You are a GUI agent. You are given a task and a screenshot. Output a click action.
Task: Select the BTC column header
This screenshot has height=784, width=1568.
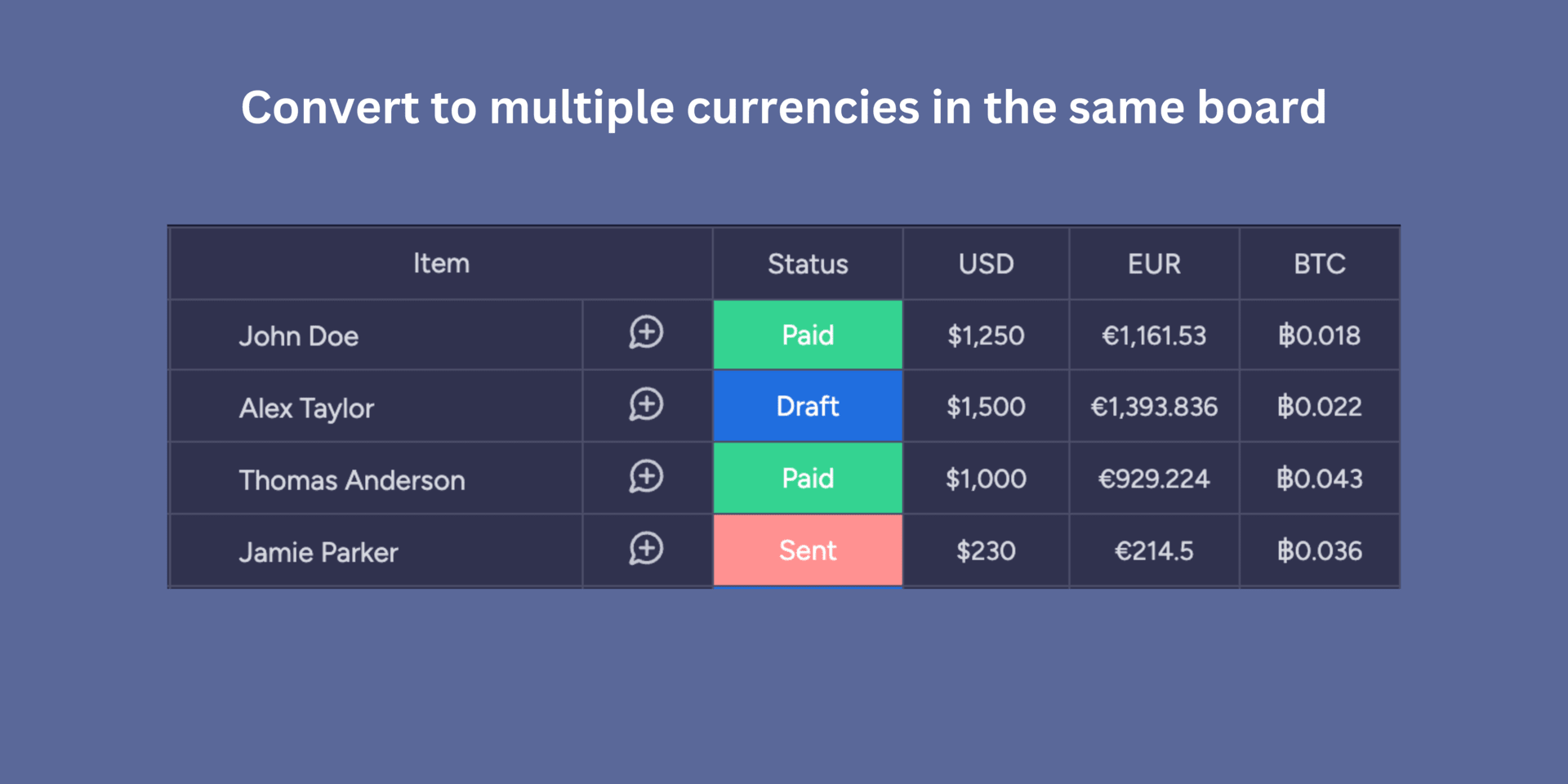[1320, 264]
